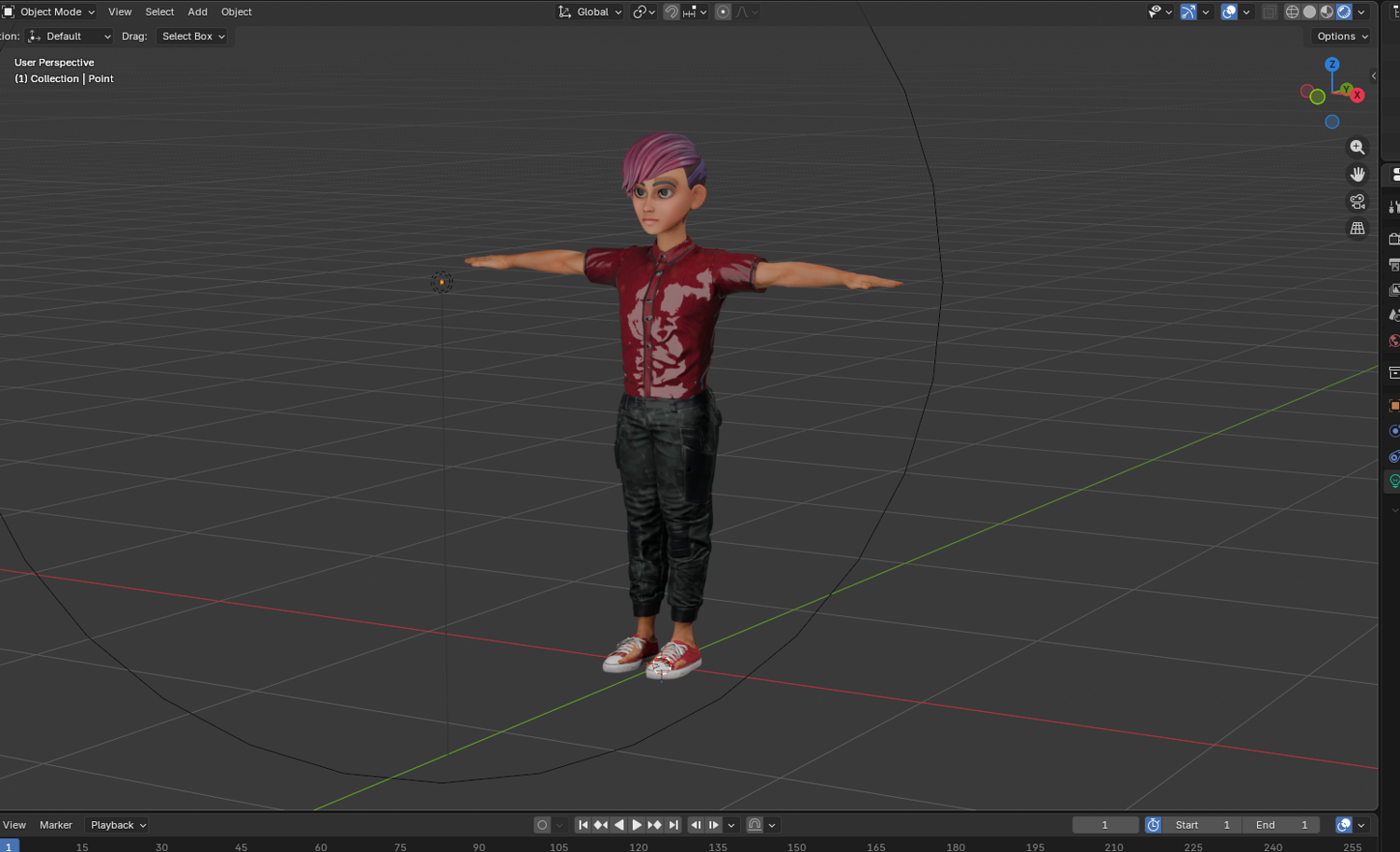Viewport: 1400px width, 852px height.
Task: Open the Add menu
Action: point(198,12)
